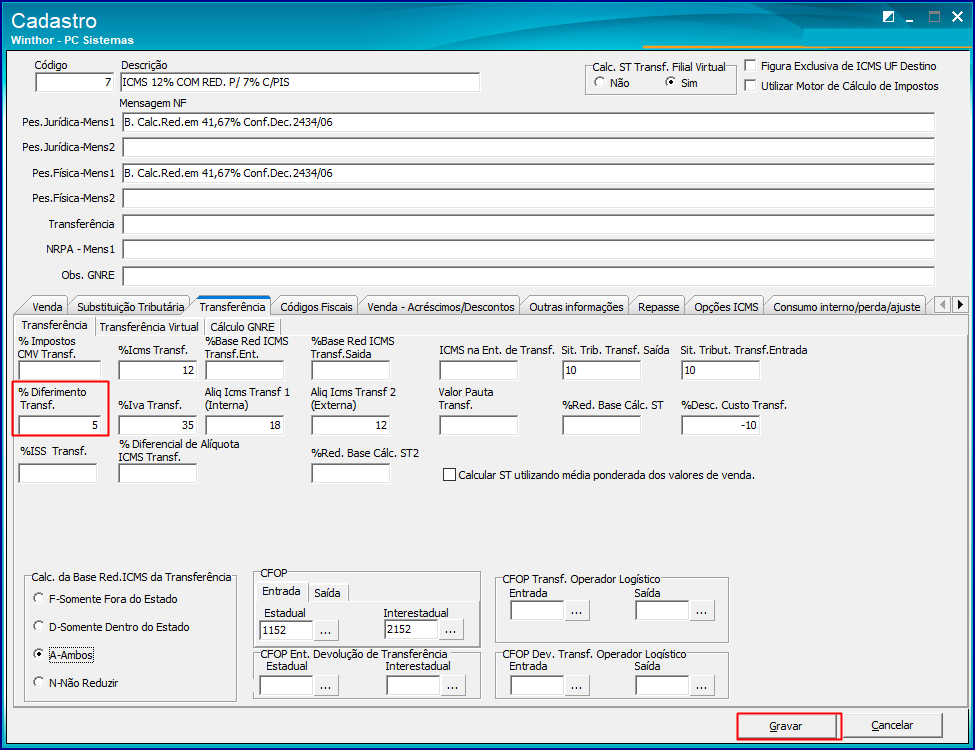Edit %Iva Transf. field

tap(158, 425)
